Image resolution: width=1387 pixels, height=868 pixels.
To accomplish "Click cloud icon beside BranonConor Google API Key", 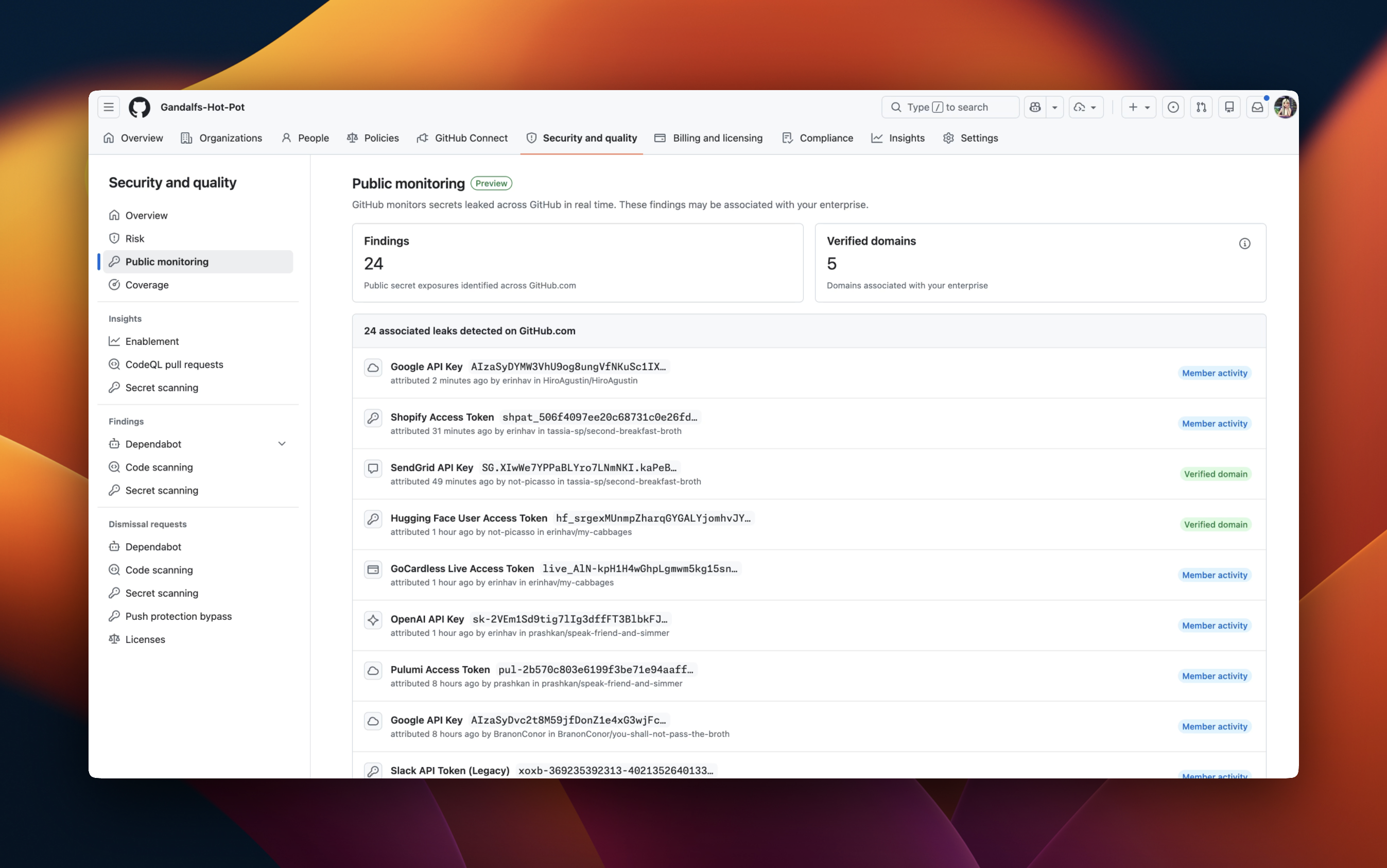I will coord(373,722).
